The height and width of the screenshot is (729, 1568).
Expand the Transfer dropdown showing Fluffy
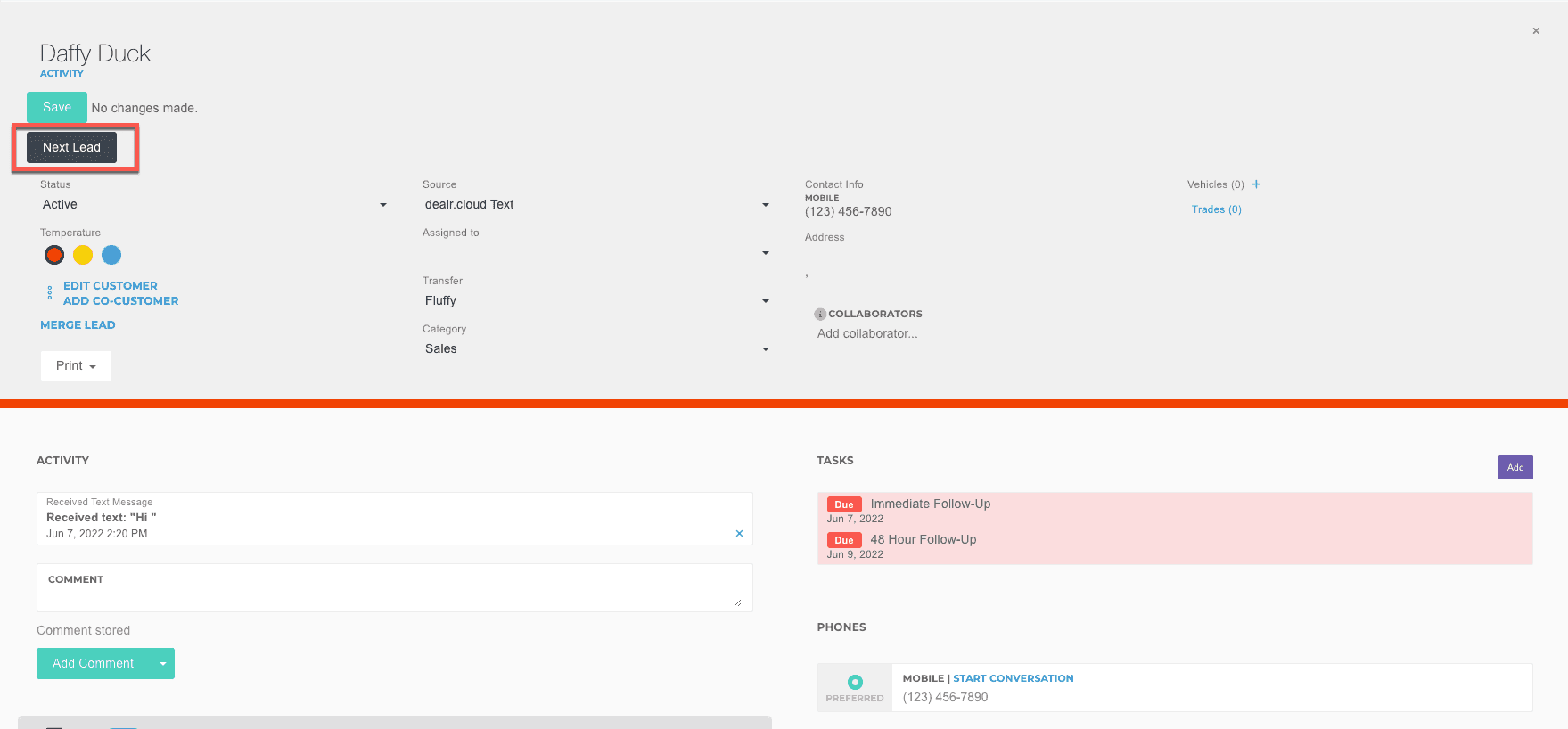click(x=595, y=301)
